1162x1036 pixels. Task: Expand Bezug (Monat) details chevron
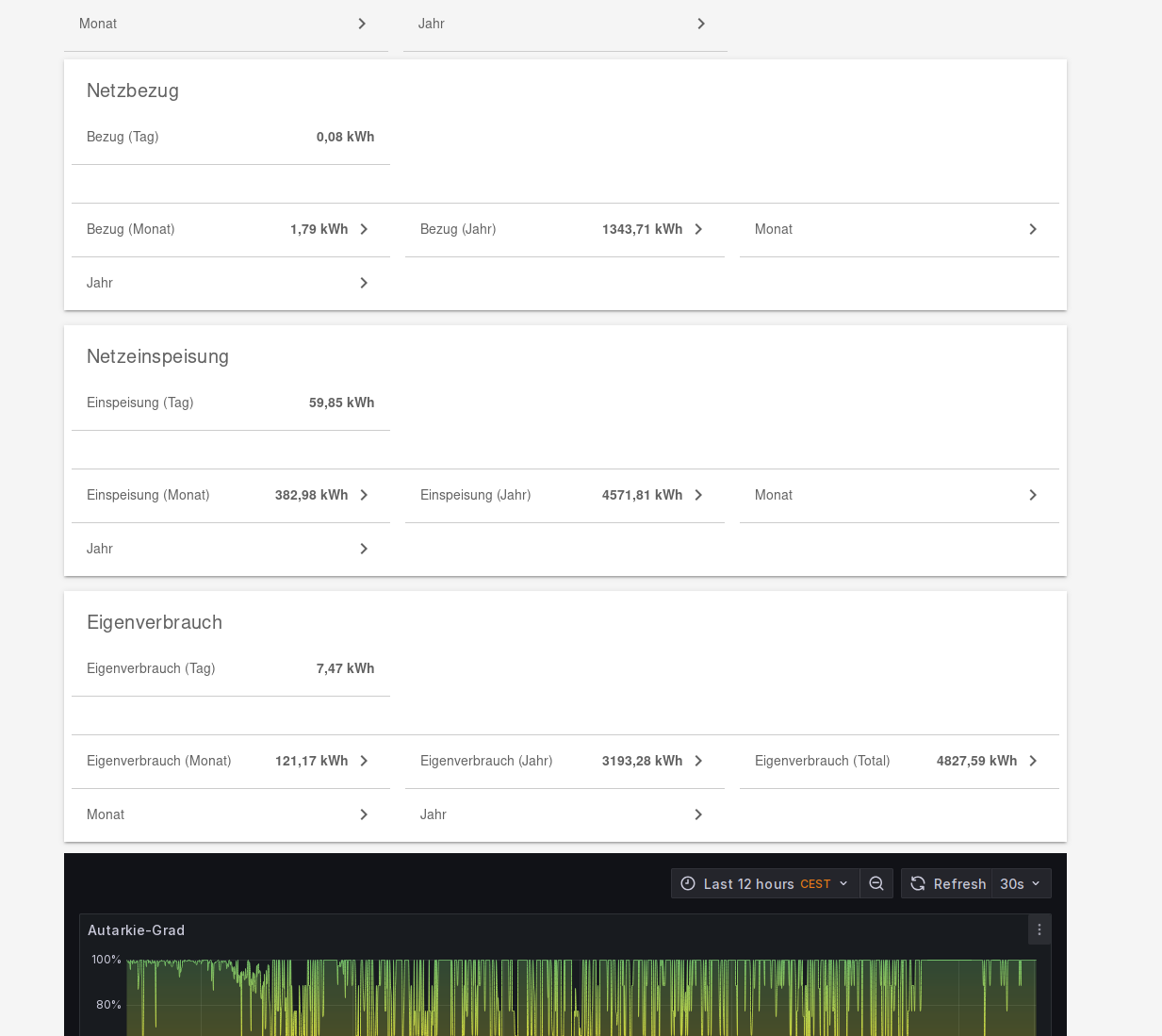(364, 229)
